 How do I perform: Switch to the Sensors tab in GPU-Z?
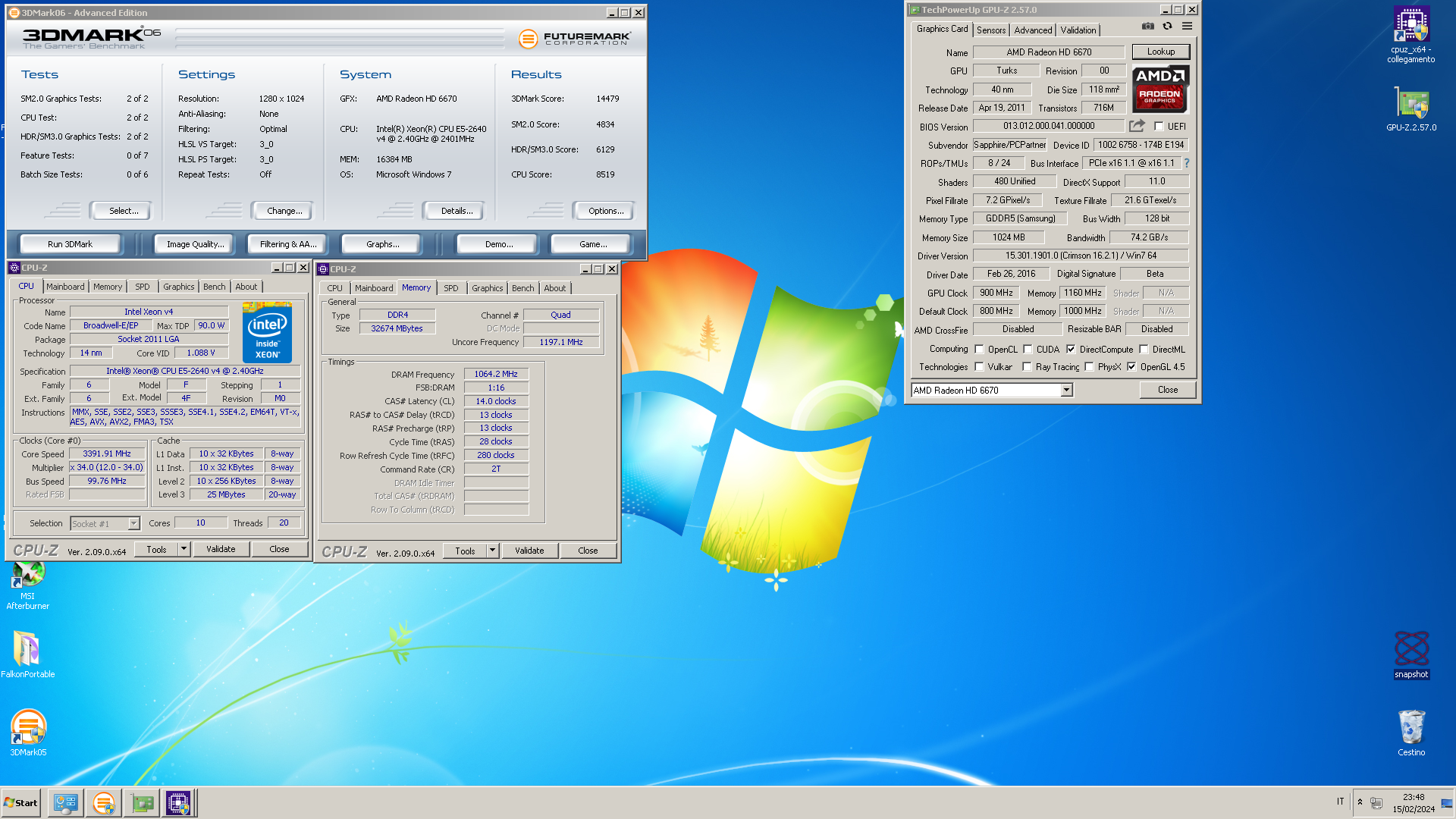pos(990,30)
